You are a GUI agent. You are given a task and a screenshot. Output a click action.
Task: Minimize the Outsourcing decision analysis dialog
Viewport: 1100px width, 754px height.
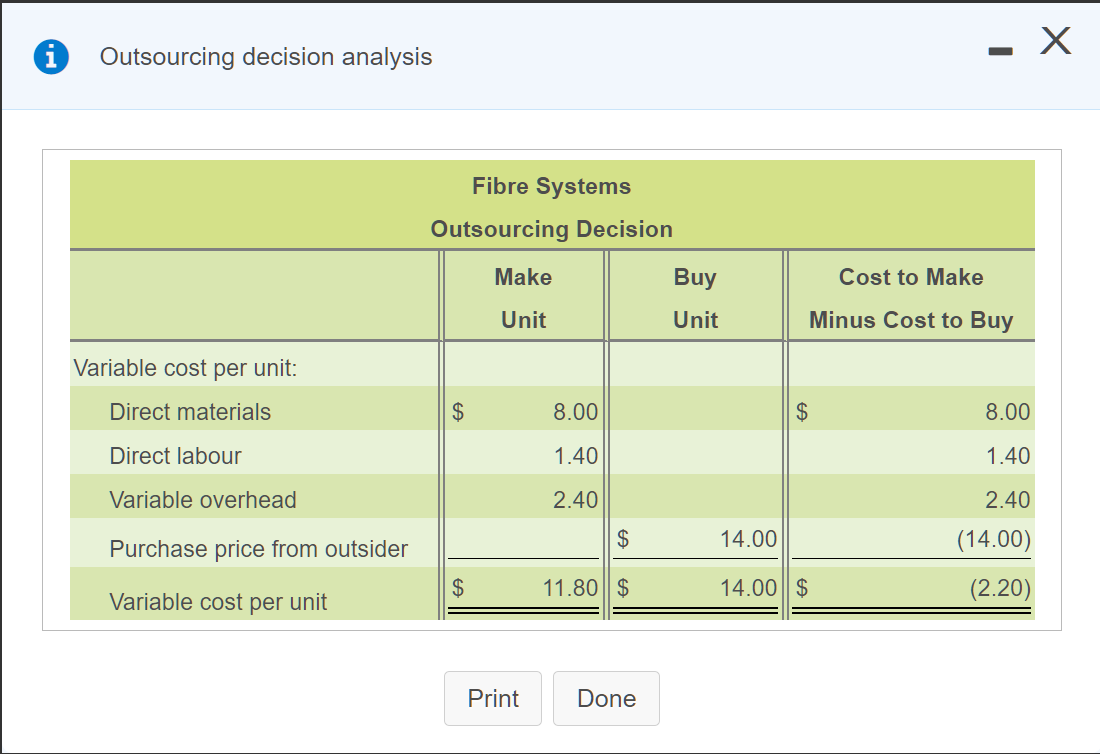pyautogui.click(x=1000, y=51)
